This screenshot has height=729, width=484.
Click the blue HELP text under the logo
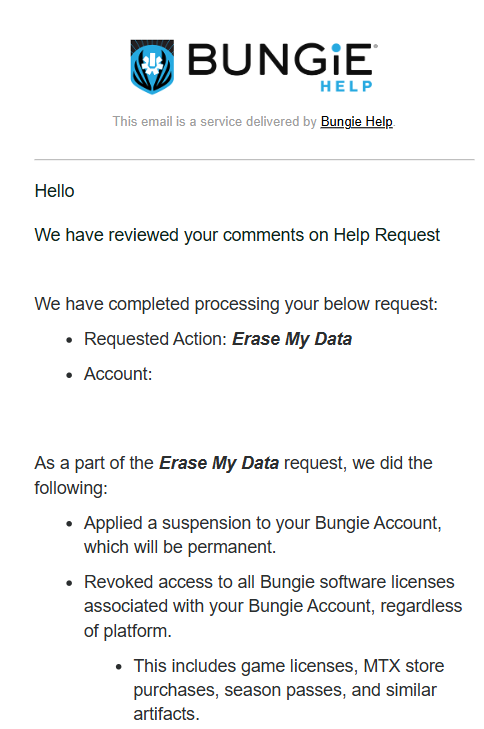coord(346,86)
